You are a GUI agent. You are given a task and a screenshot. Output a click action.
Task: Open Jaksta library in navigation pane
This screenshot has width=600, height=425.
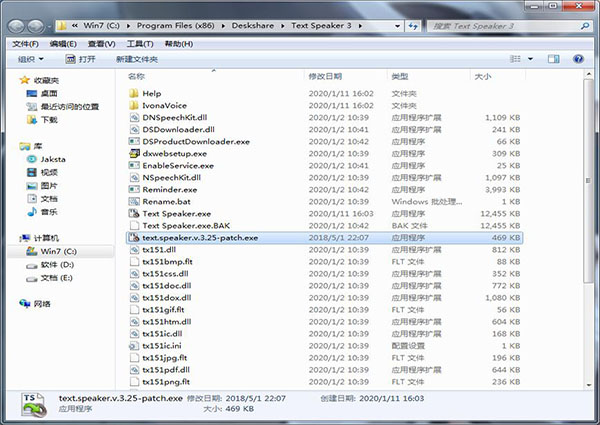coord(52,158)
